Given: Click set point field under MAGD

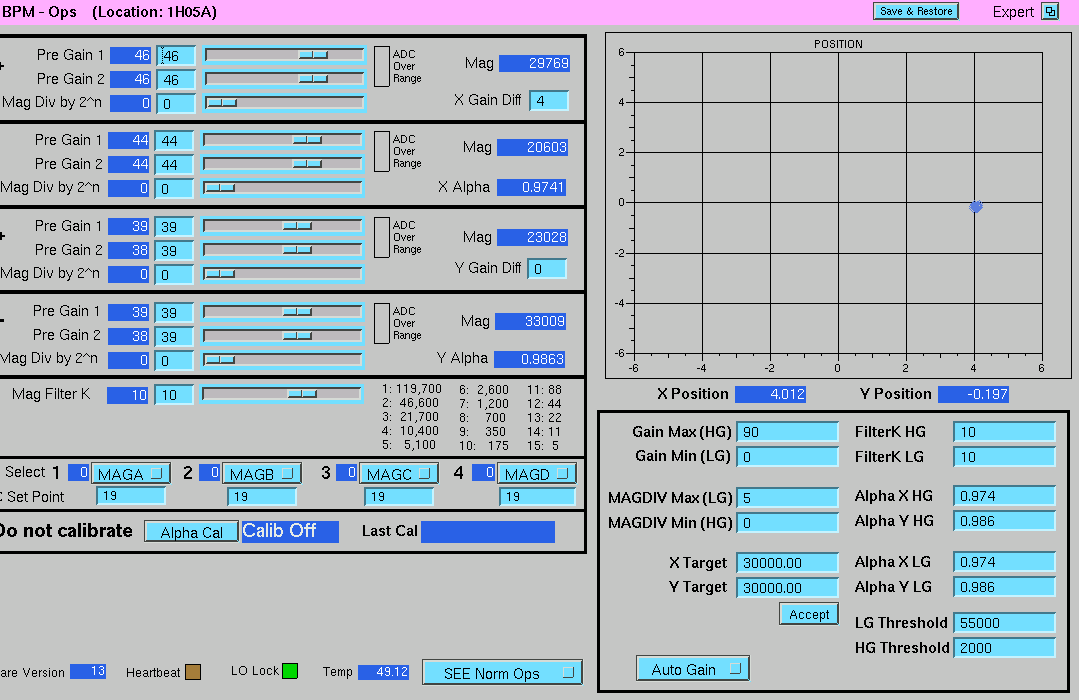Looking at the screenshot, I should (x=537, y=496).
